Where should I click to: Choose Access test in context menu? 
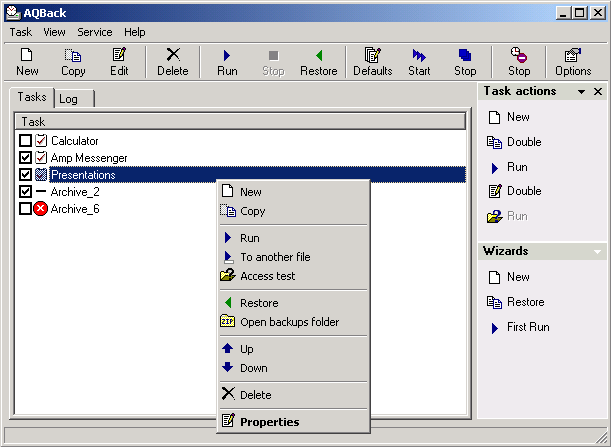293,276
